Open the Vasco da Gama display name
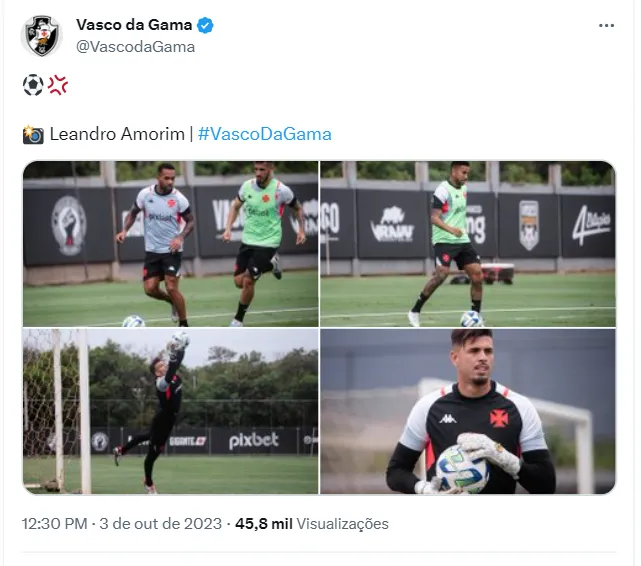641x566 pixels. point(134,25)
